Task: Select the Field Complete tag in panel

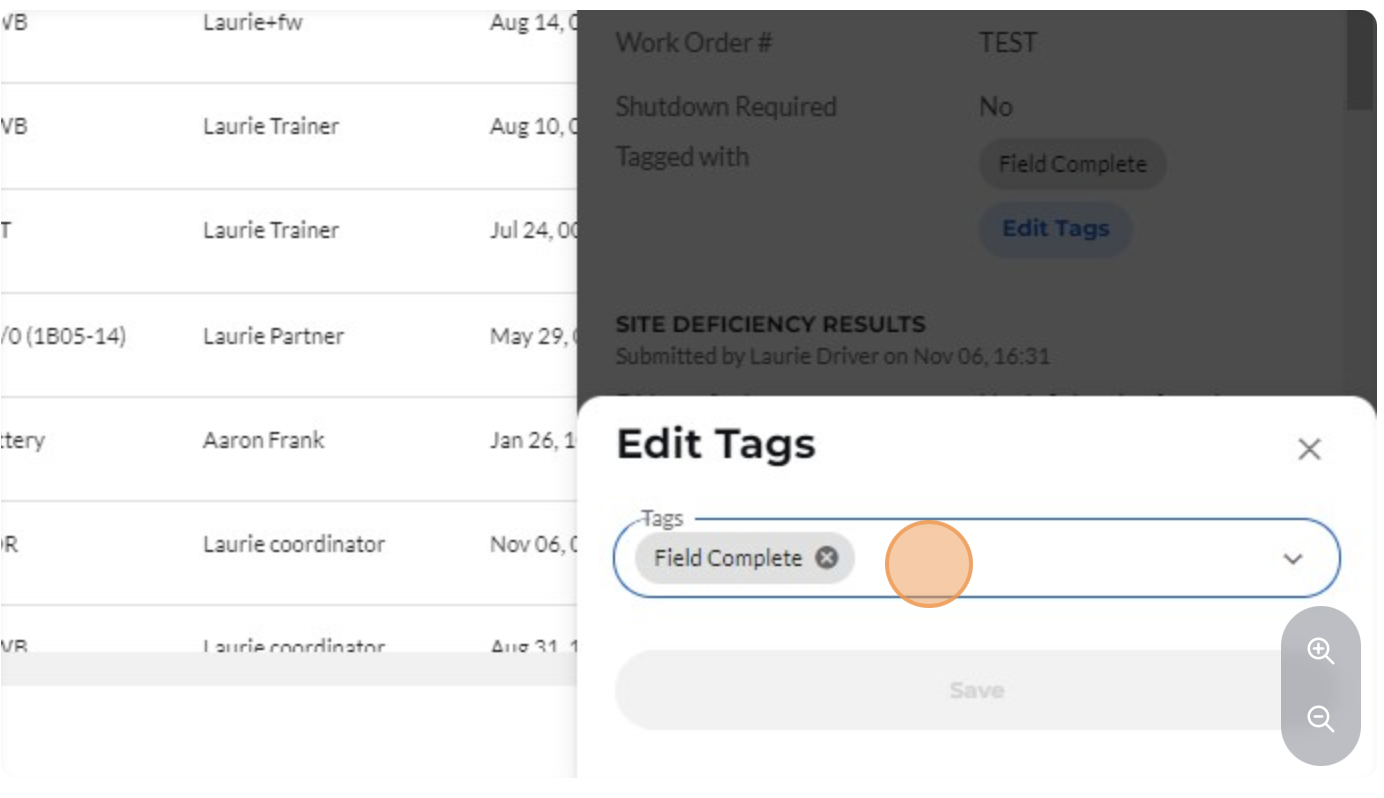Action: [x=1072, y=164]
